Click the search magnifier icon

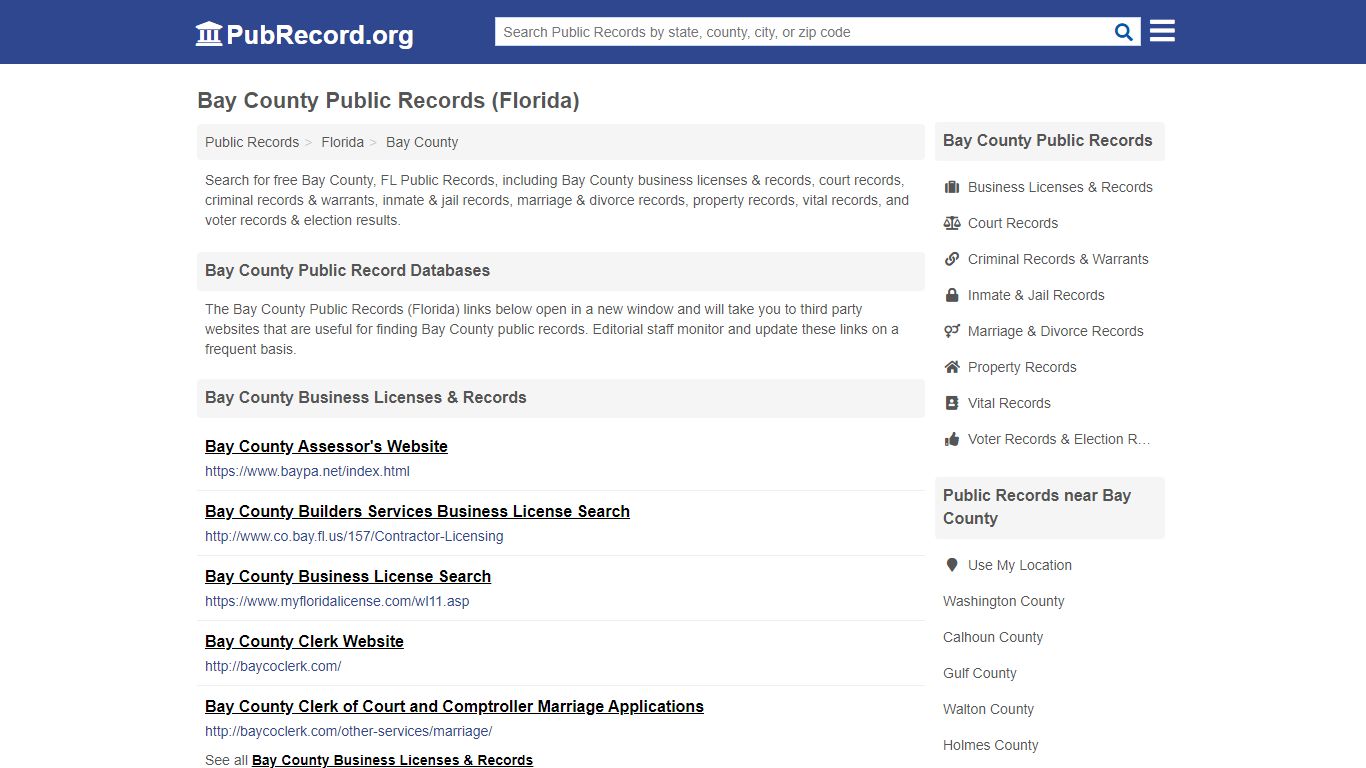(1124, 32)
